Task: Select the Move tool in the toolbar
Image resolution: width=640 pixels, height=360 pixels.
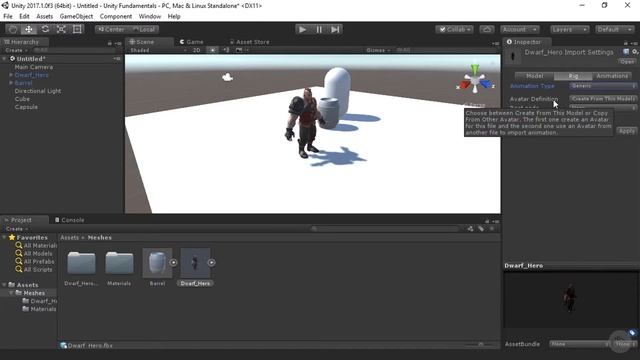Action: pyautogui.click(x=29, y=29)
